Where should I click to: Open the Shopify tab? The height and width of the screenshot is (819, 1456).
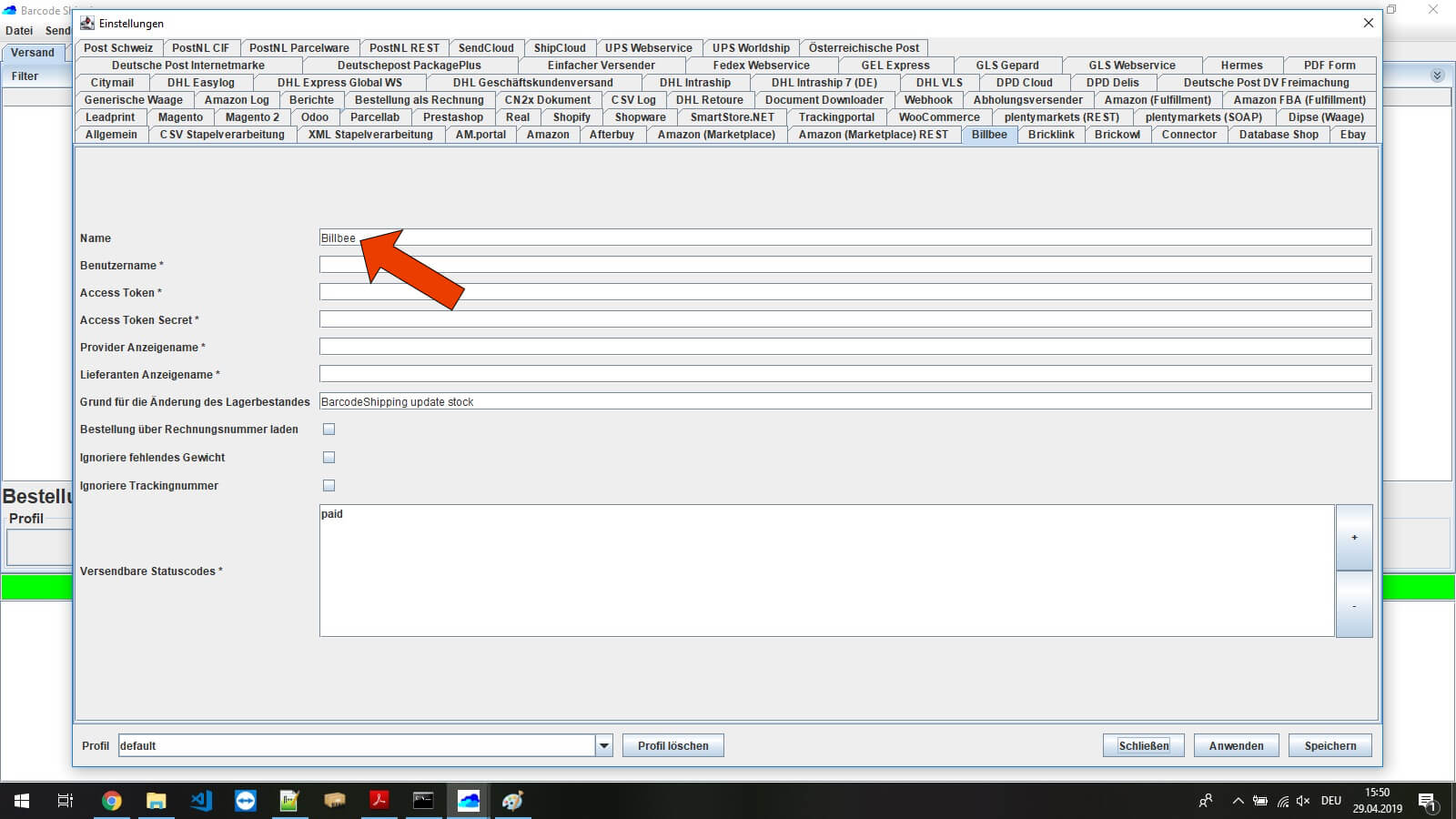(x=571, y=116)
